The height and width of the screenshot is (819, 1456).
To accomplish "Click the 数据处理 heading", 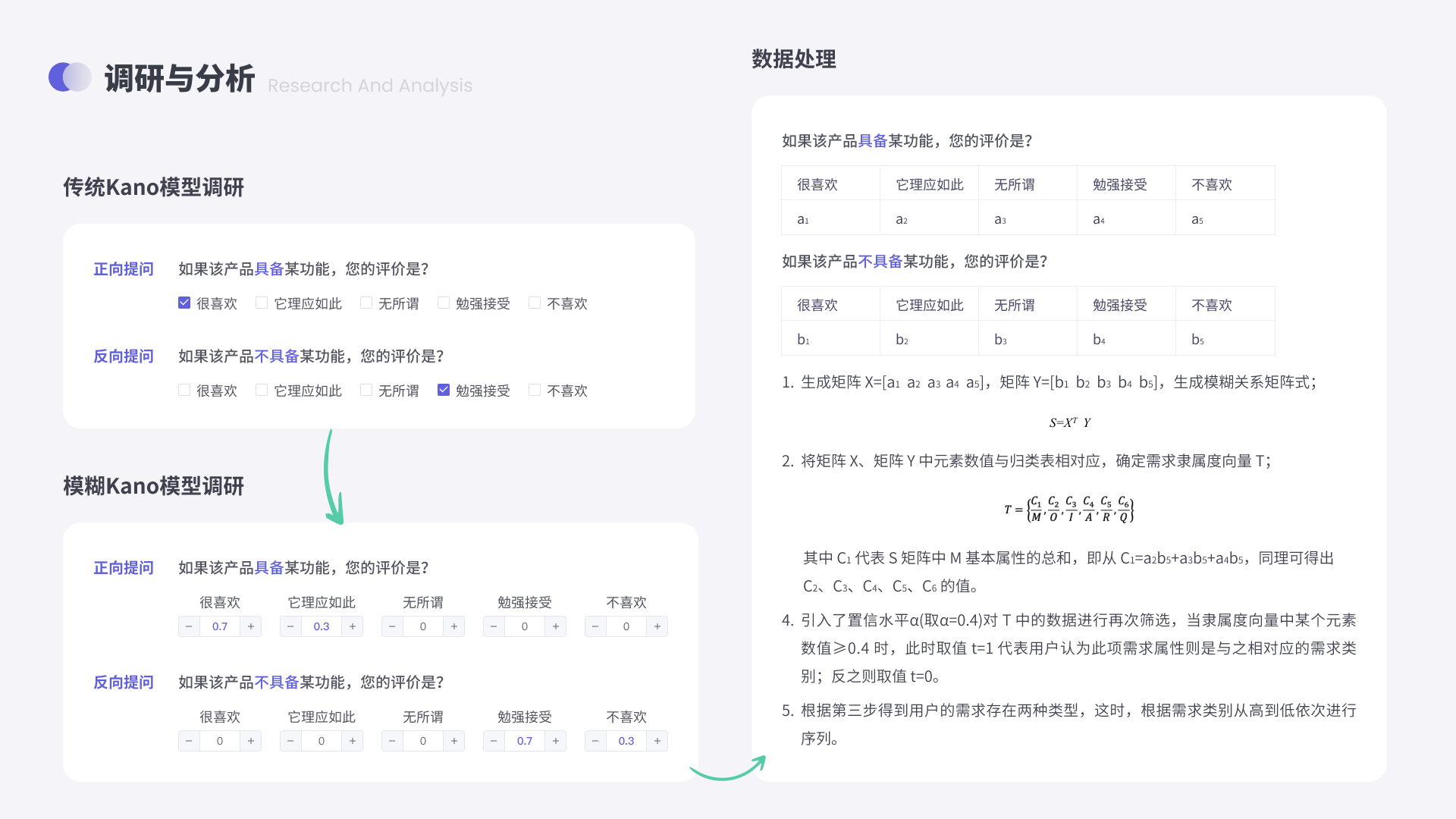I will tap(793, 59).
